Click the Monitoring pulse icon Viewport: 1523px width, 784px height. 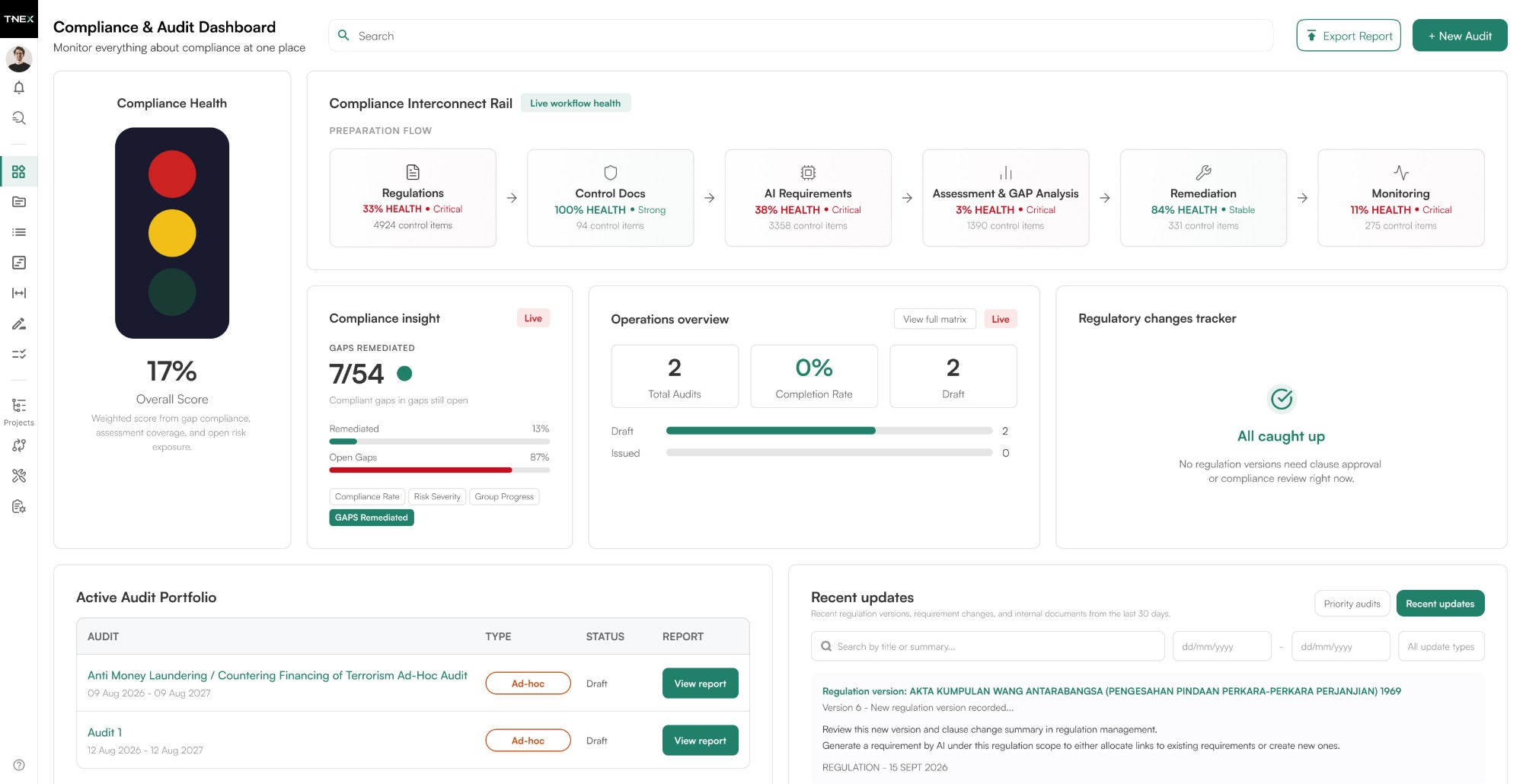(1400, 173)
